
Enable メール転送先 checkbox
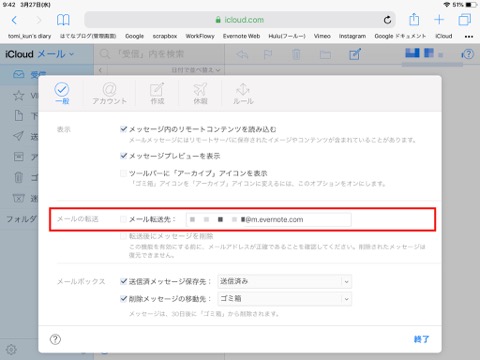(x=124, y=219)
